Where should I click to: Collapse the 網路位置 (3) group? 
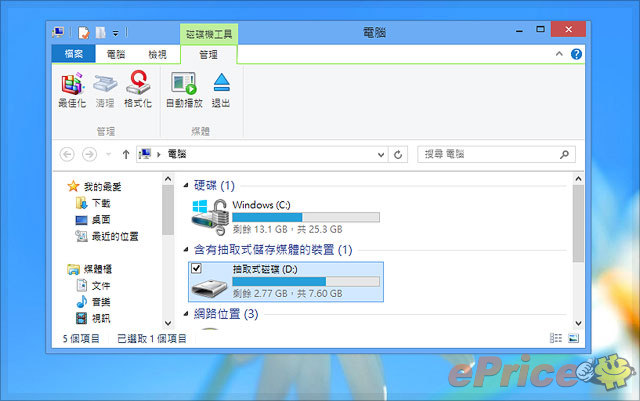click(186, 314)
